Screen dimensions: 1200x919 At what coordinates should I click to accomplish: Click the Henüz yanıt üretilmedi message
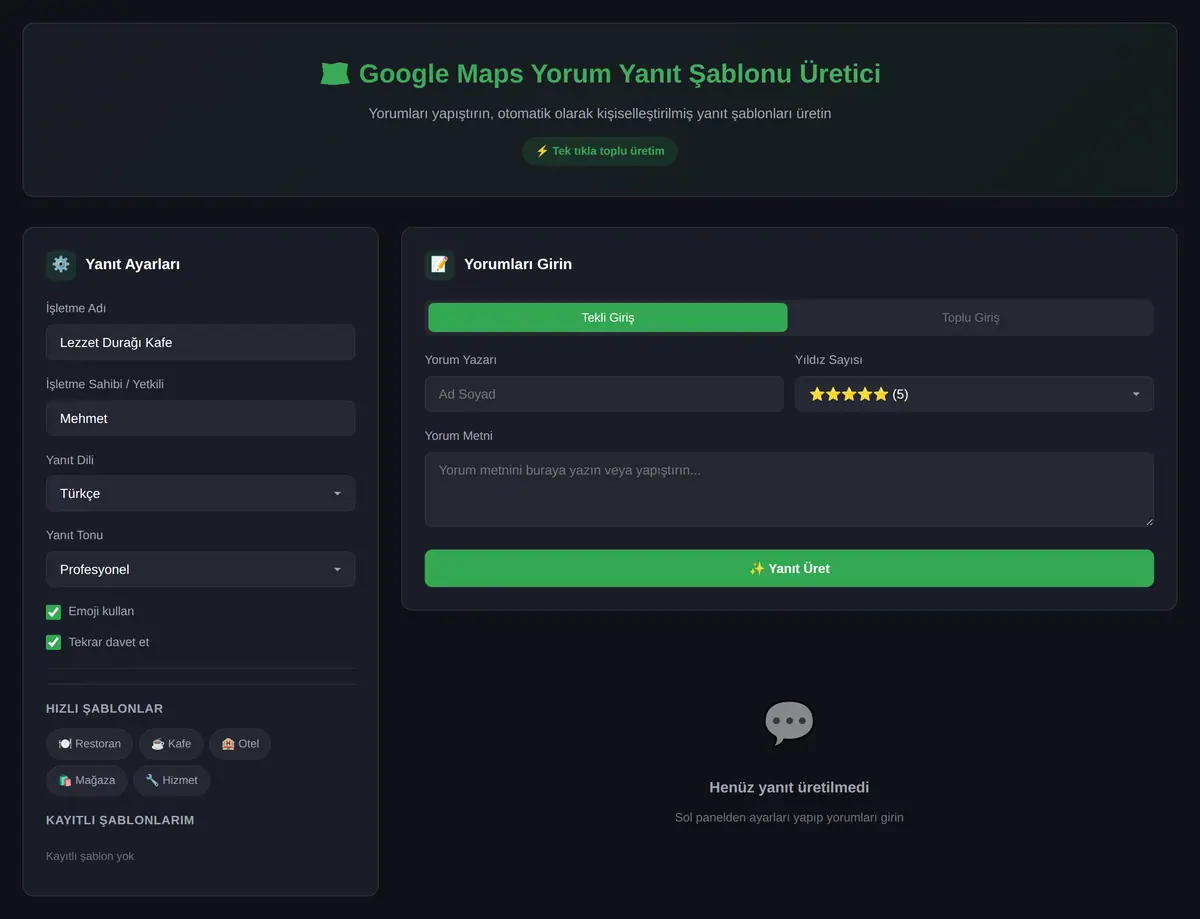coord(789,788)
